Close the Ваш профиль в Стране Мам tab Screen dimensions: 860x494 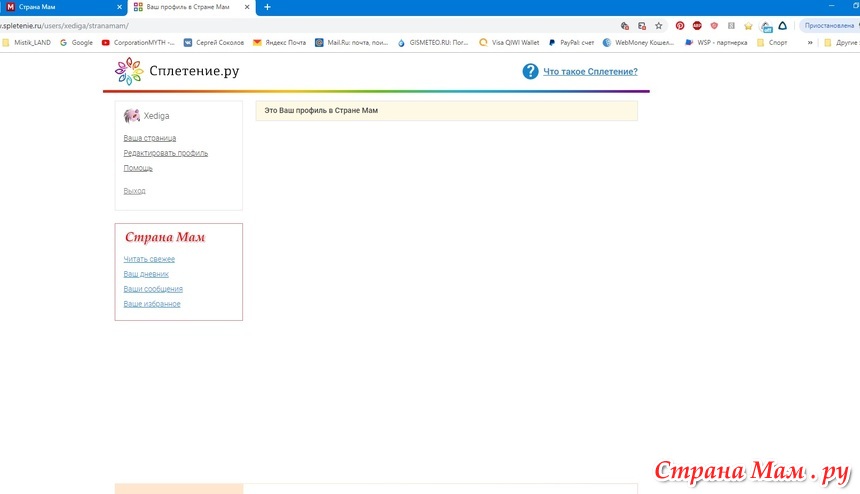247,7
